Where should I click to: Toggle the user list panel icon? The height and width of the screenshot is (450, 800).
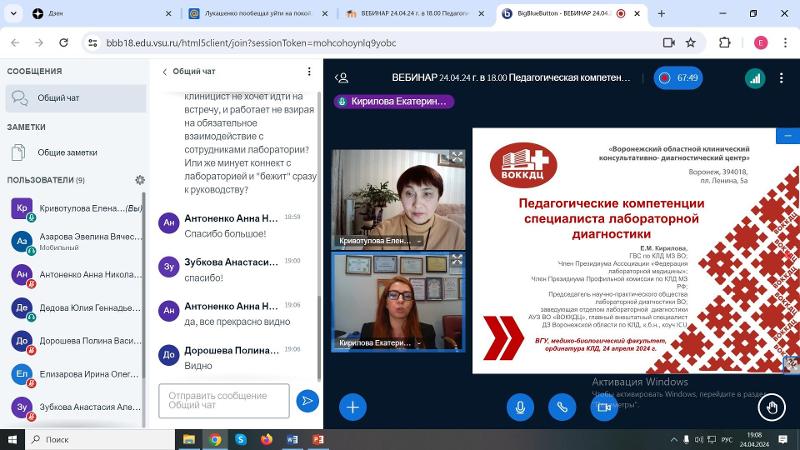(342, 78)
